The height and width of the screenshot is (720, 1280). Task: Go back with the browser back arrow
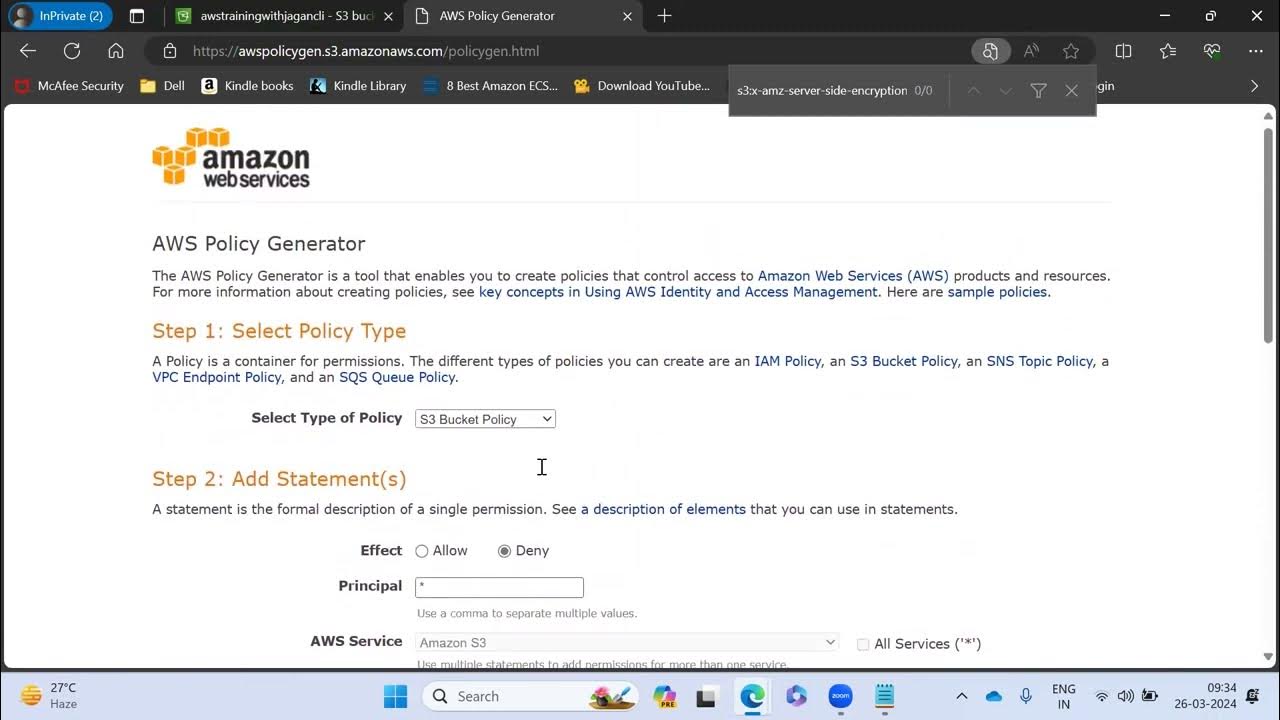coord(28,51)
